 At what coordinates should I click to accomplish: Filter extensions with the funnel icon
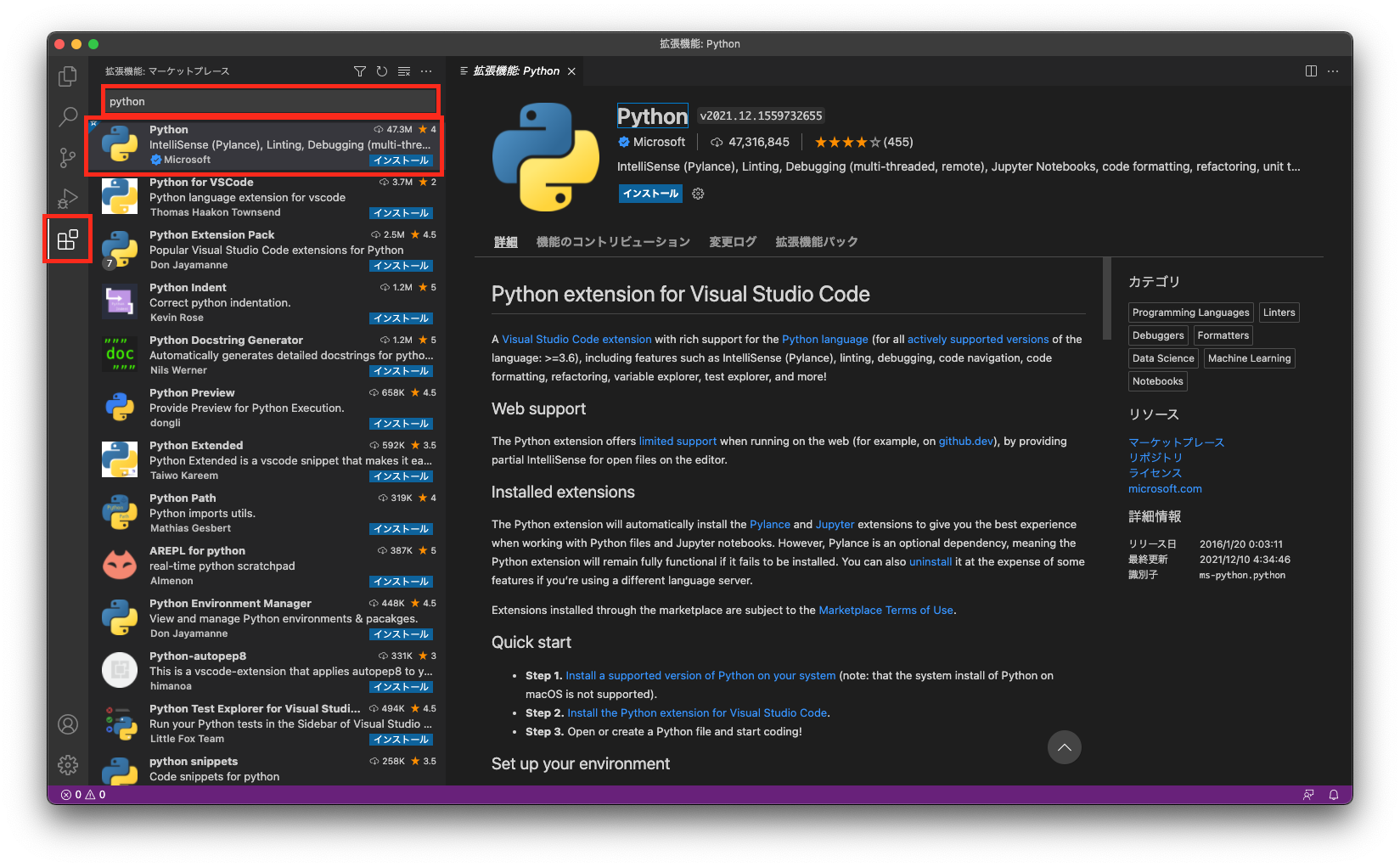pos(360,71)
